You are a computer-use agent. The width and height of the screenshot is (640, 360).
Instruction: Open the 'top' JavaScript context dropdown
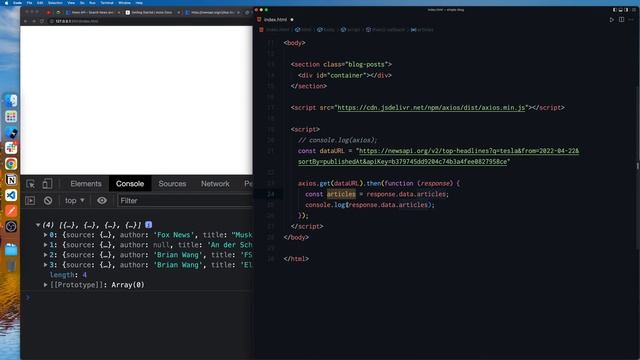(75, 200)
